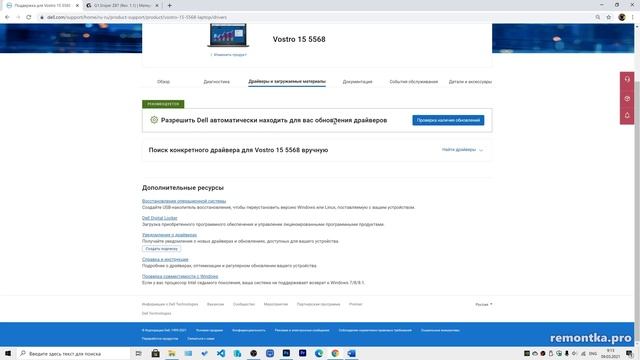Expand Найти драйверы manual search section
The image size is (640, 360).
point(462,150)
